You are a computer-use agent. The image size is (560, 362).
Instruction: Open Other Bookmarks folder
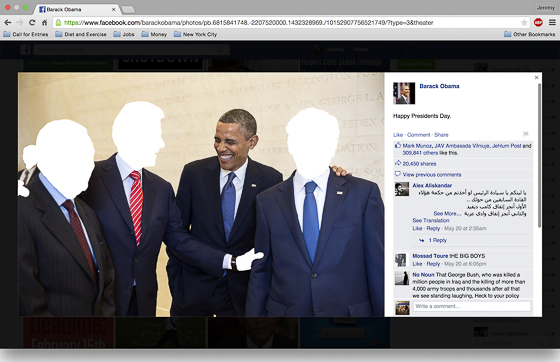pos(530,34)
